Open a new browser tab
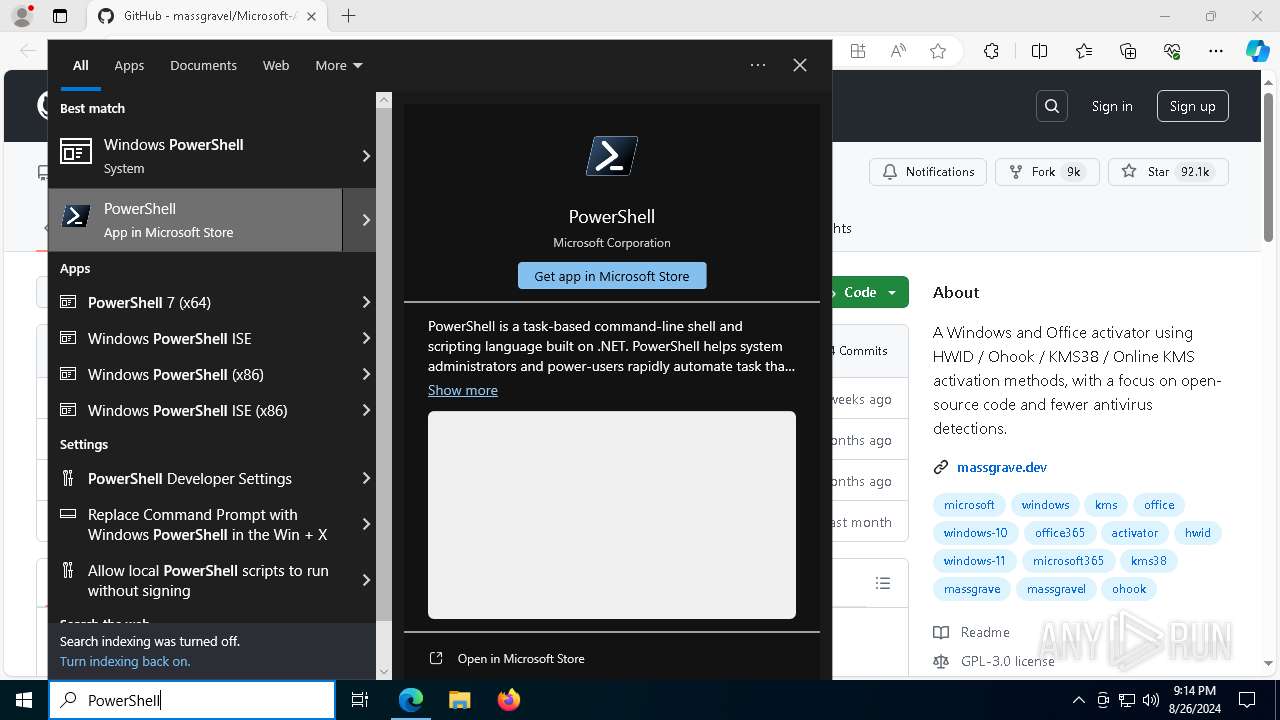The image size is (1280, 720). click(x=348, y=16)
